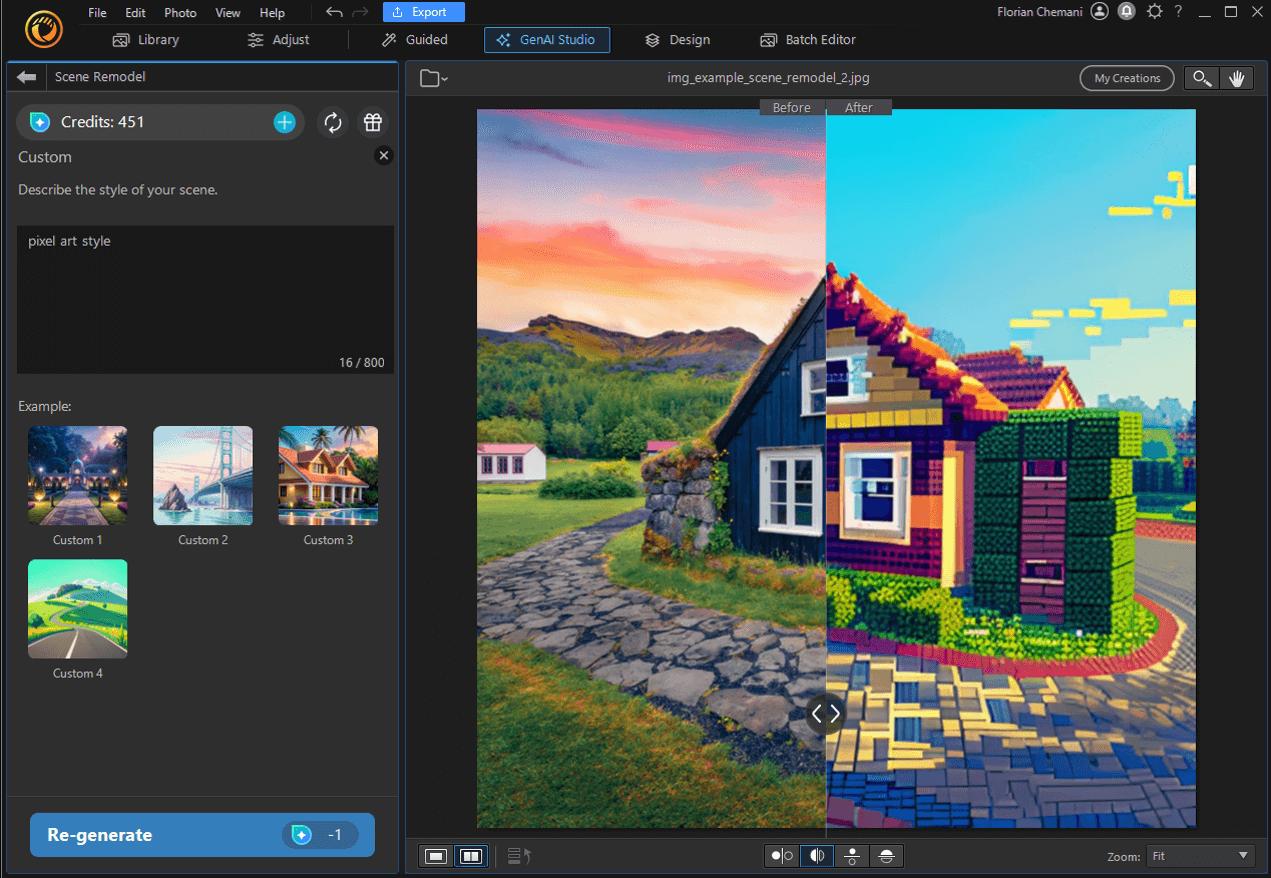Open the Zoom level dropdown showing Fit
This screenshot has height=878, width=1271.
click(x=1200, y=855)
